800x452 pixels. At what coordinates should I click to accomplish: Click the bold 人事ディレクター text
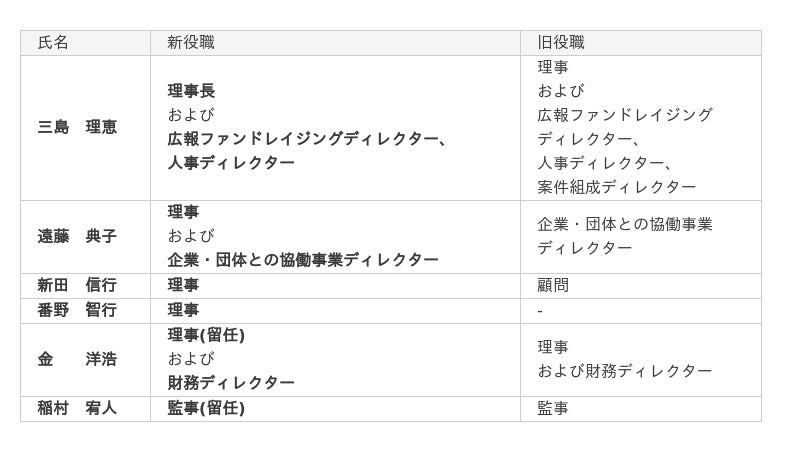click(x=231, y=163)
